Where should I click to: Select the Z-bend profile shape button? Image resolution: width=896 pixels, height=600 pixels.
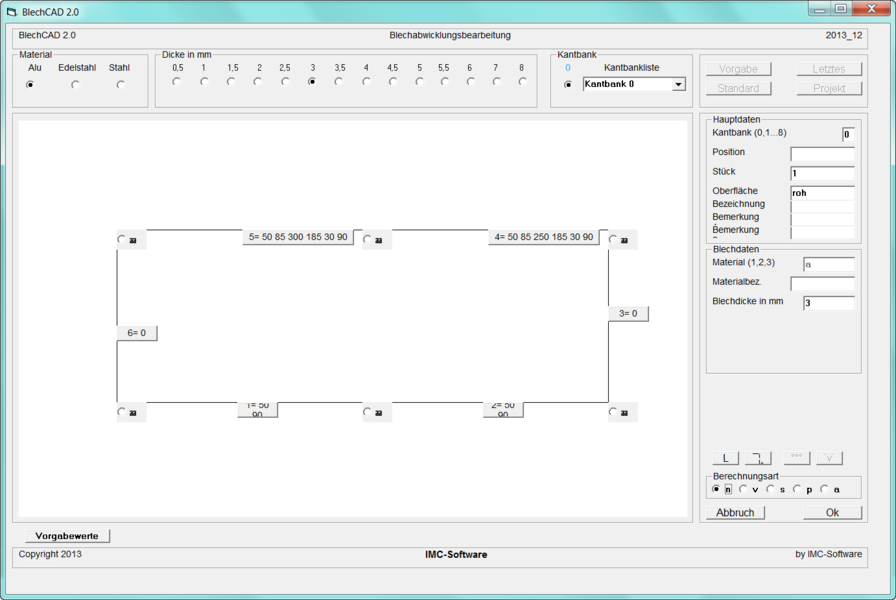(758, 458)
